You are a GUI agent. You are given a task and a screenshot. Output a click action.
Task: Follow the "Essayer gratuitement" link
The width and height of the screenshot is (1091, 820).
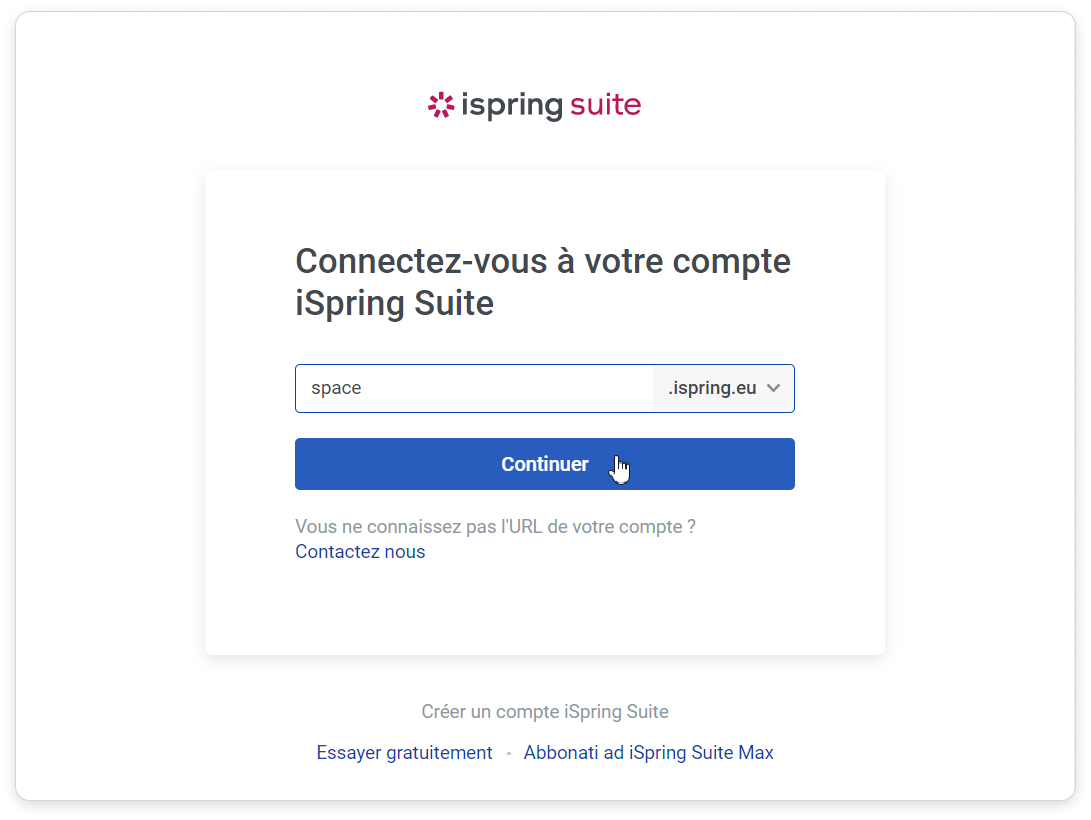point(404,753)
